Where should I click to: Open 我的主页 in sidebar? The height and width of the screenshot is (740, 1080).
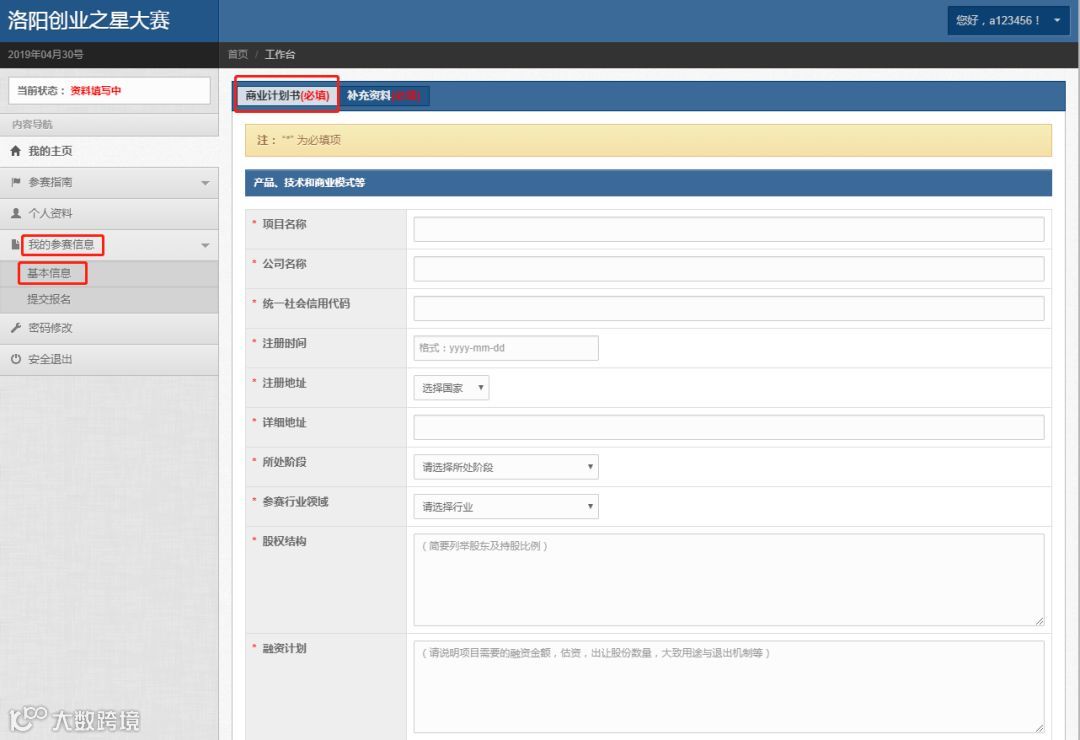109,151
